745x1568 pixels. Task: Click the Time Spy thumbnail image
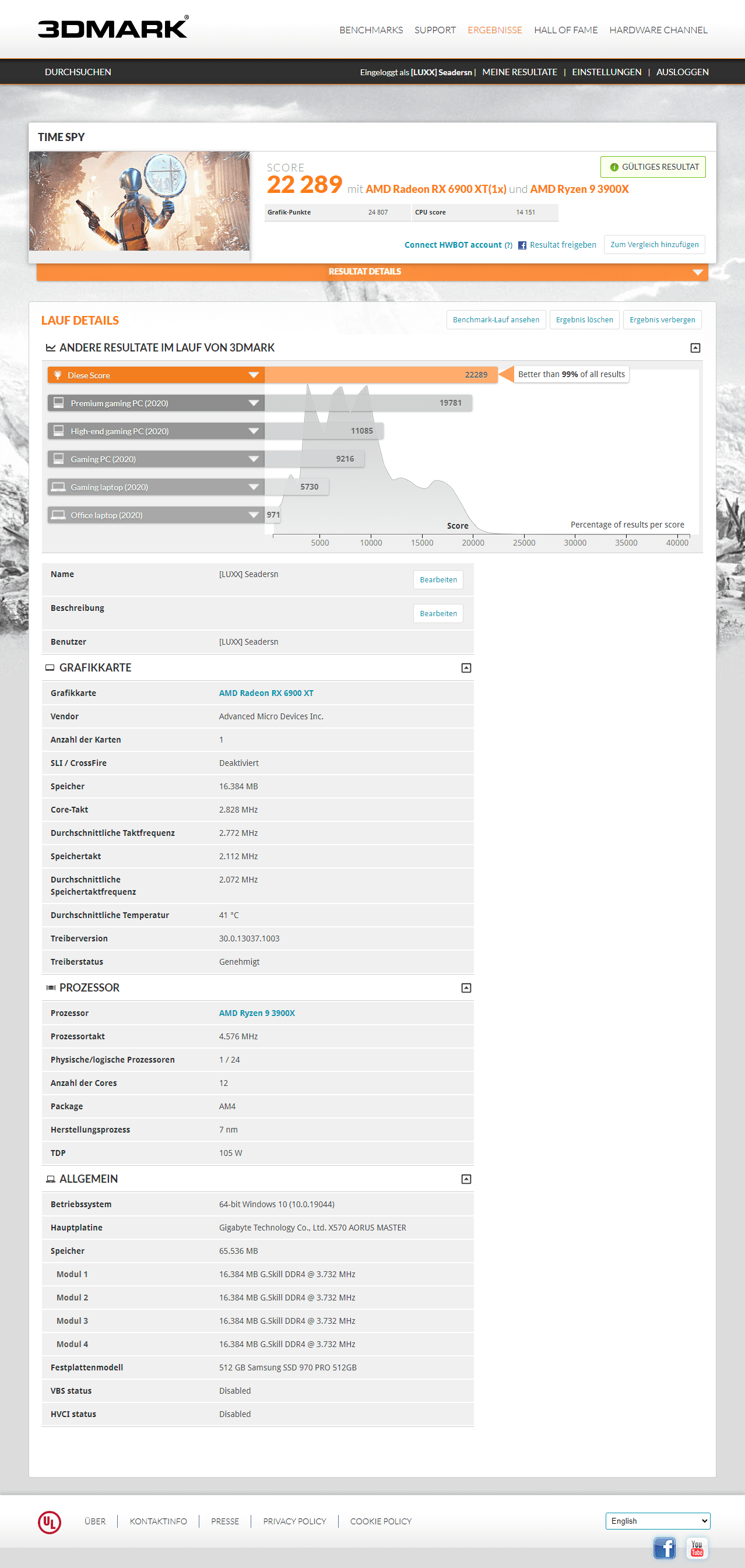(139, 201)
